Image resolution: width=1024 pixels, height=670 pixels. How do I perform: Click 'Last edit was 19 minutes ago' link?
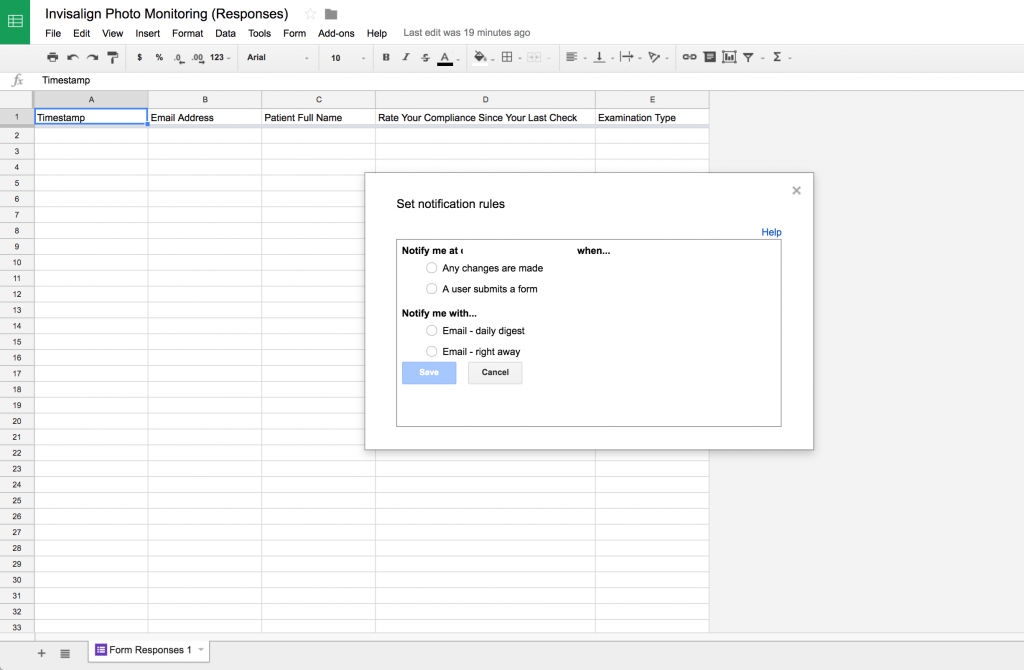466,33
